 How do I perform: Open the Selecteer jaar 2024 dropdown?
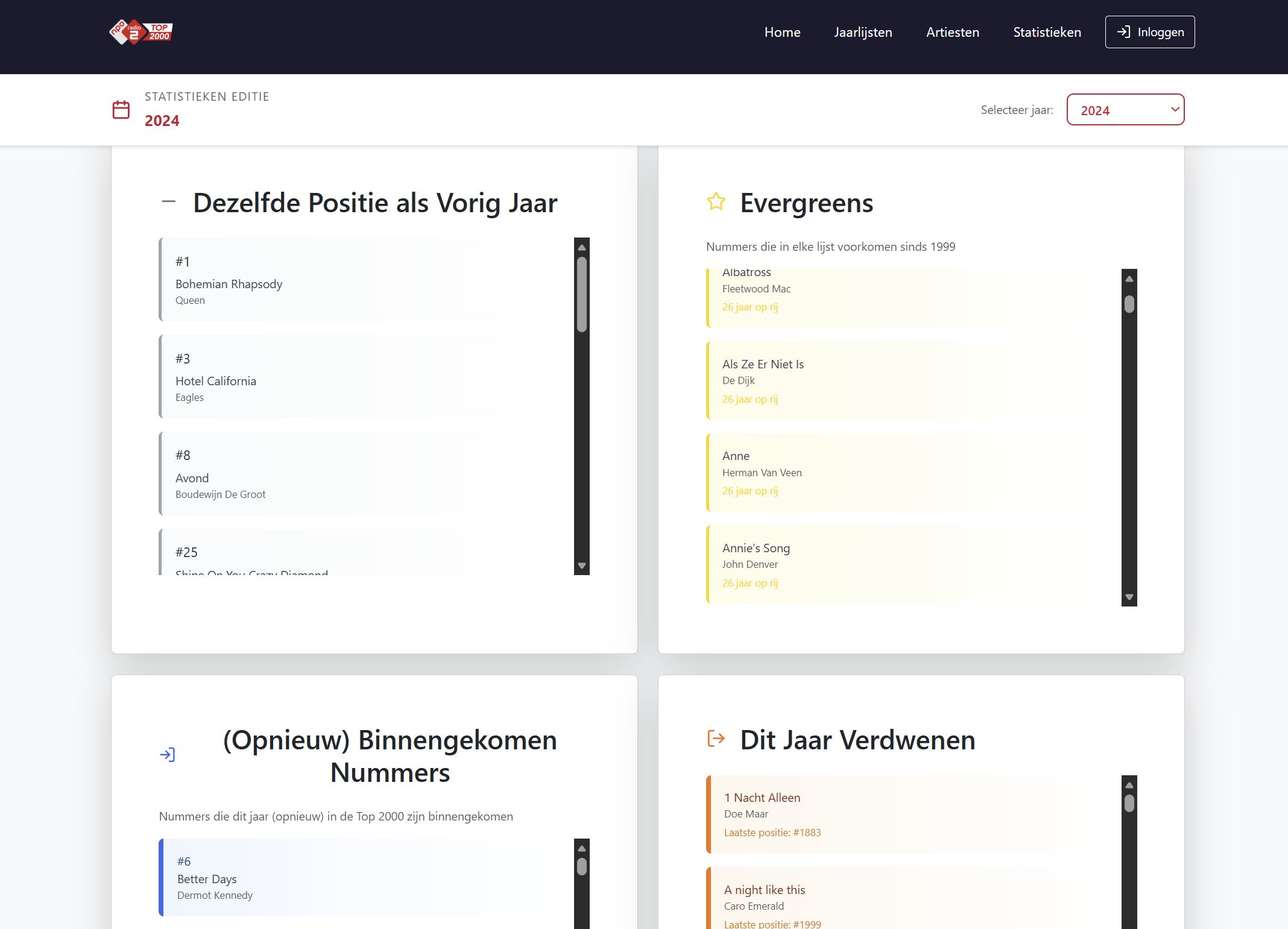click(x=1125, y=110)
